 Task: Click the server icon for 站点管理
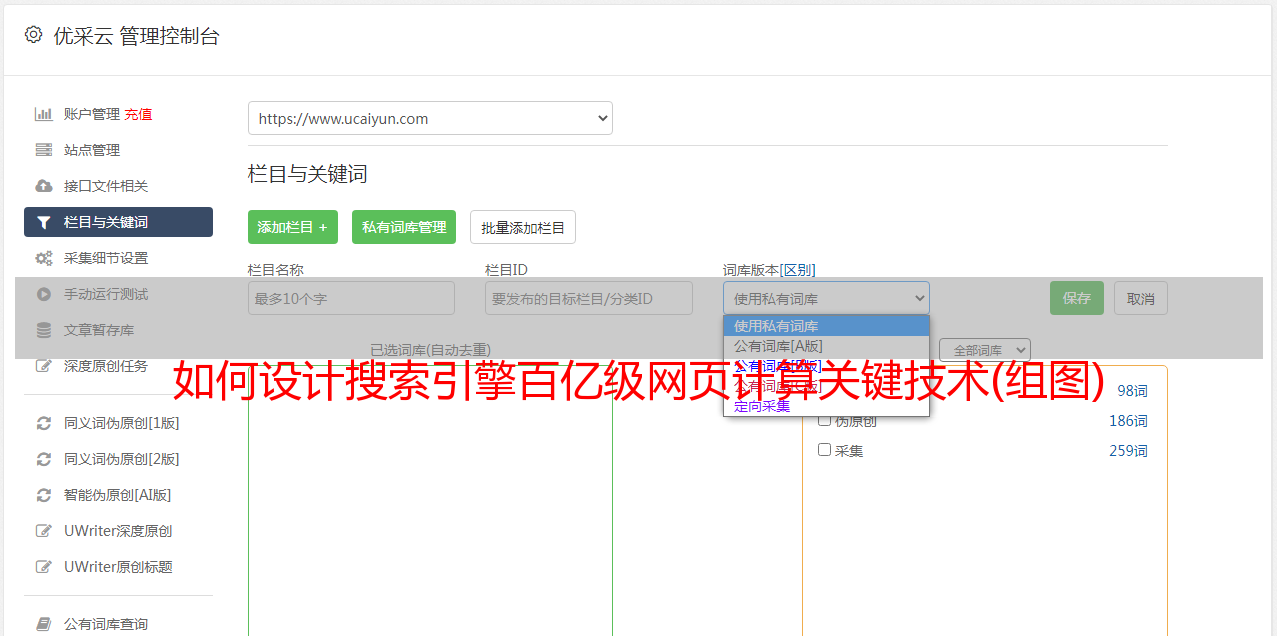[43, 150]
